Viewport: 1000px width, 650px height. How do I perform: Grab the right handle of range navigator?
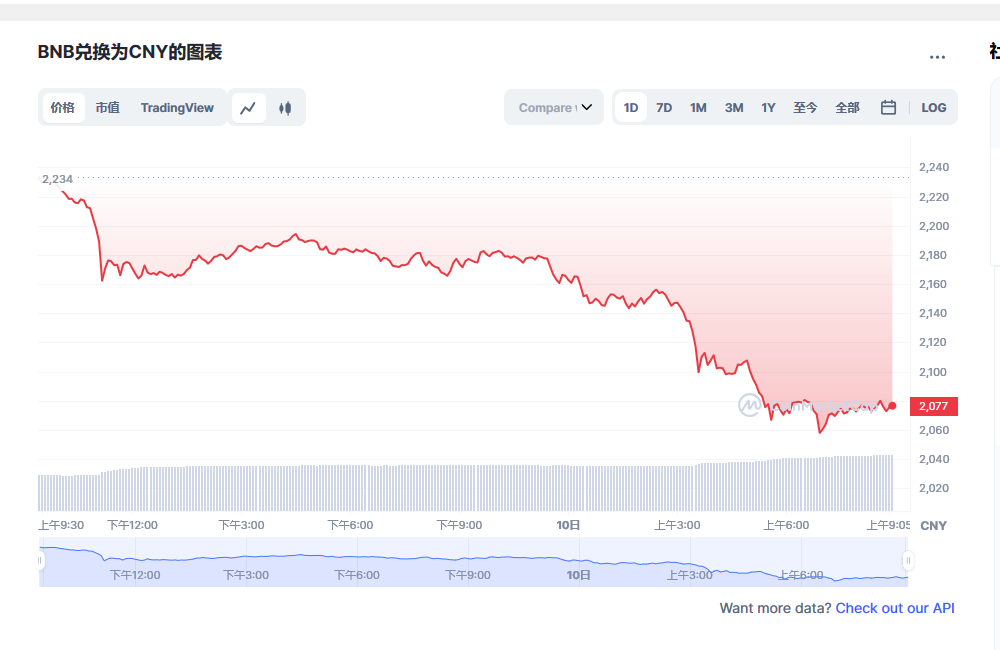click(x=908, y=561)
